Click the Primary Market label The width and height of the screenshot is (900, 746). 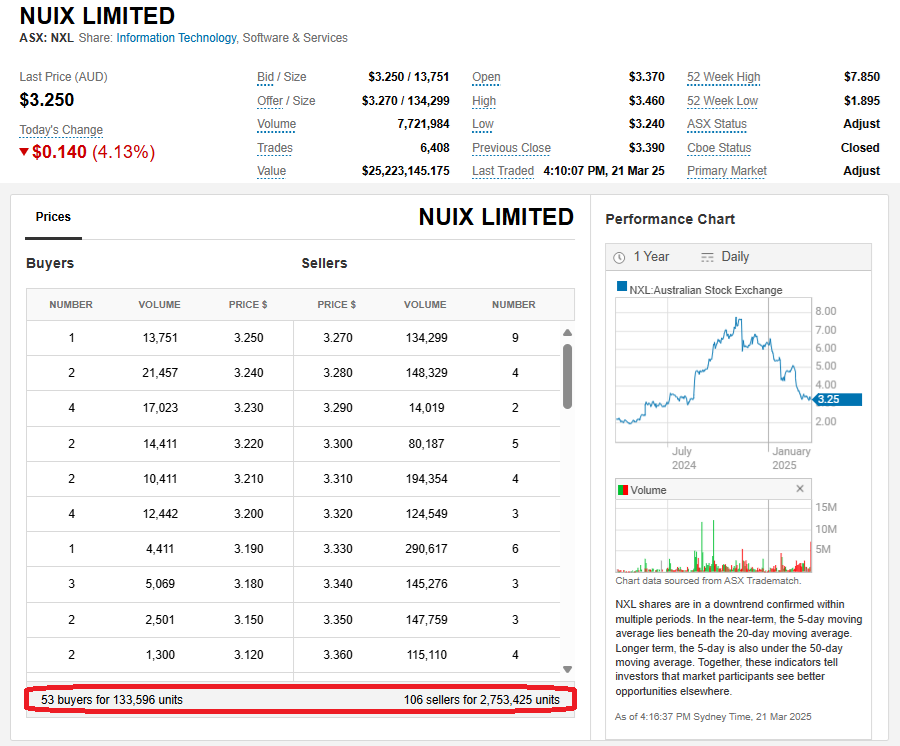726,171
